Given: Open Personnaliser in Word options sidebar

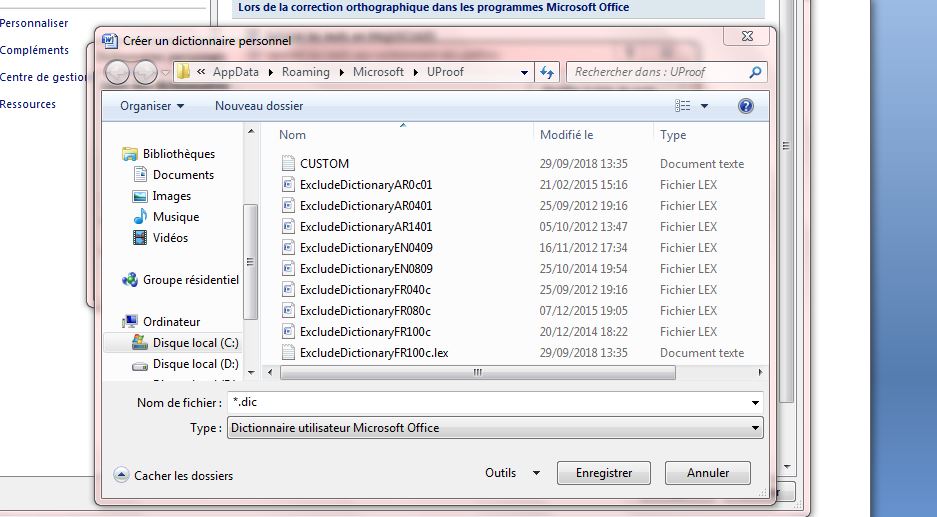Looking at the screenshot, I should 34,23.
